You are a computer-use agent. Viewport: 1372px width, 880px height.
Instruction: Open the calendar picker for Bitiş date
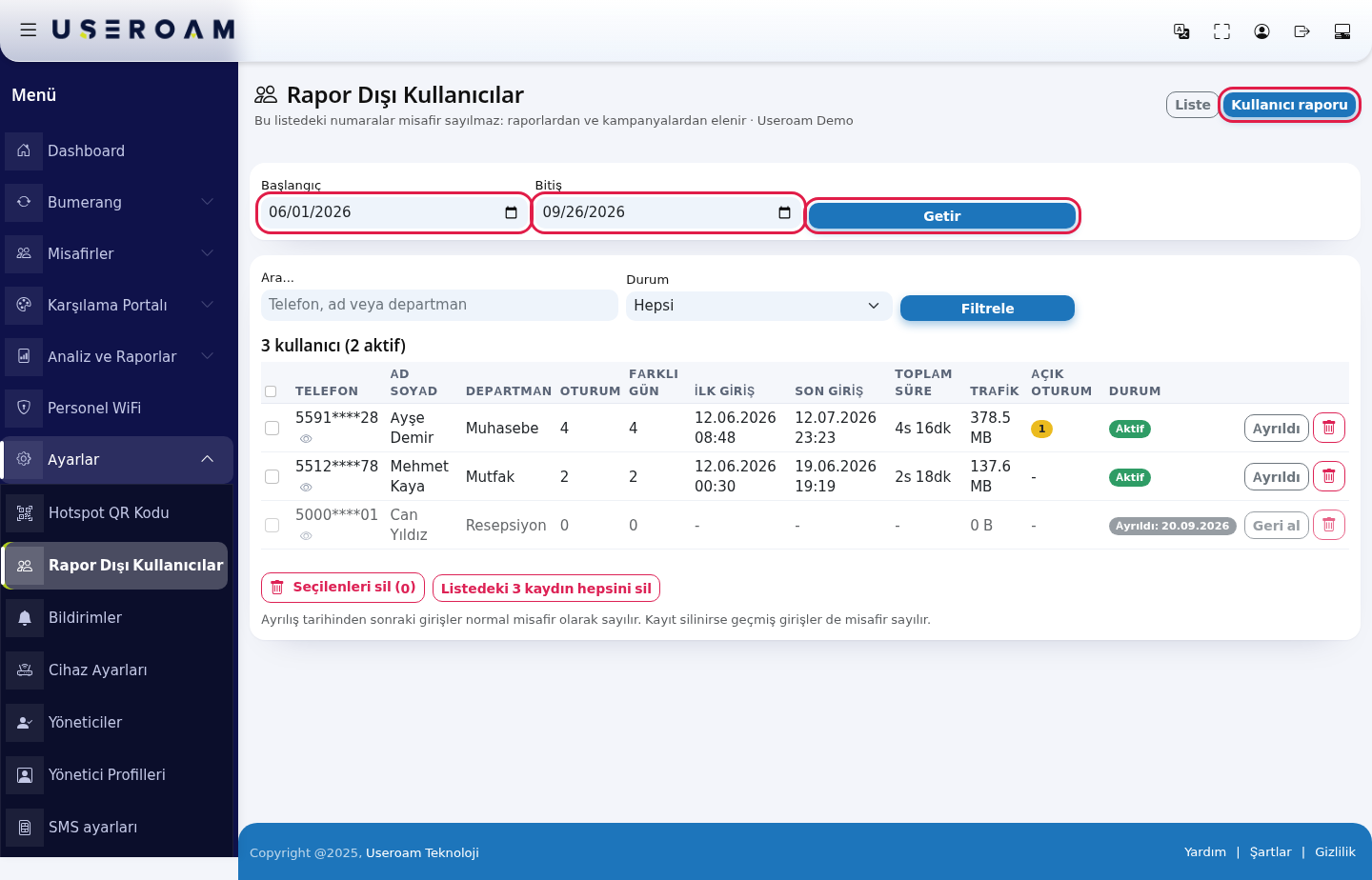[784, 212]
